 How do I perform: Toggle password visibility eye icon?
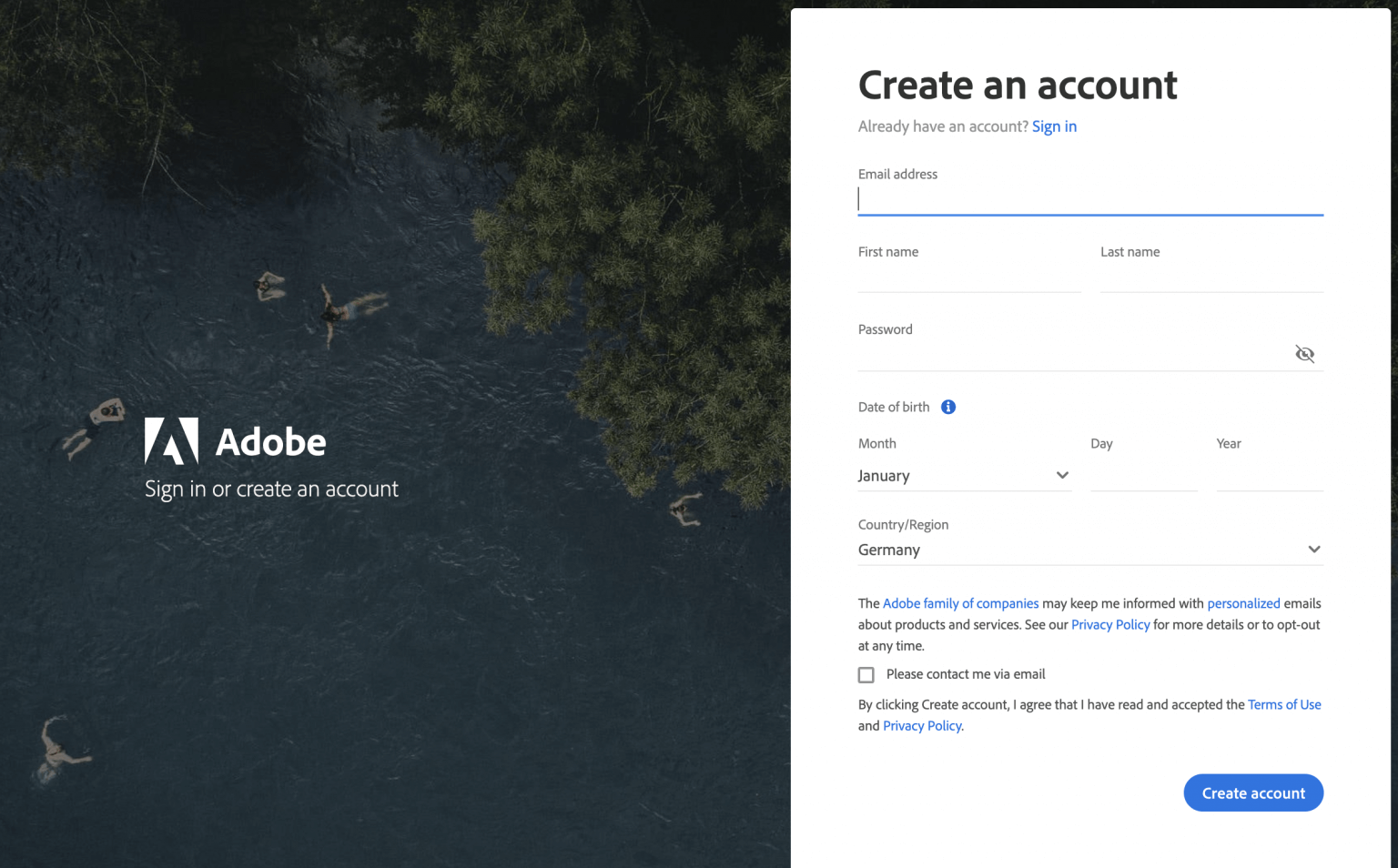[1304, 354]
